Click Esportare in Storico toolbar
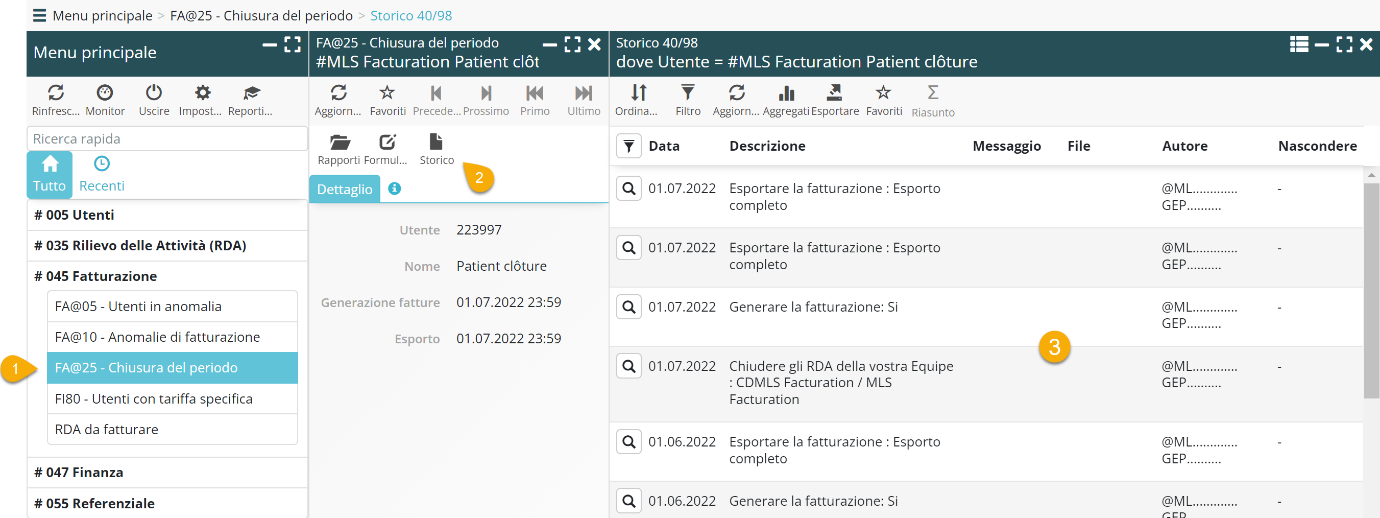This screenshot has width=1380, height=518. [x=835, y=93]
